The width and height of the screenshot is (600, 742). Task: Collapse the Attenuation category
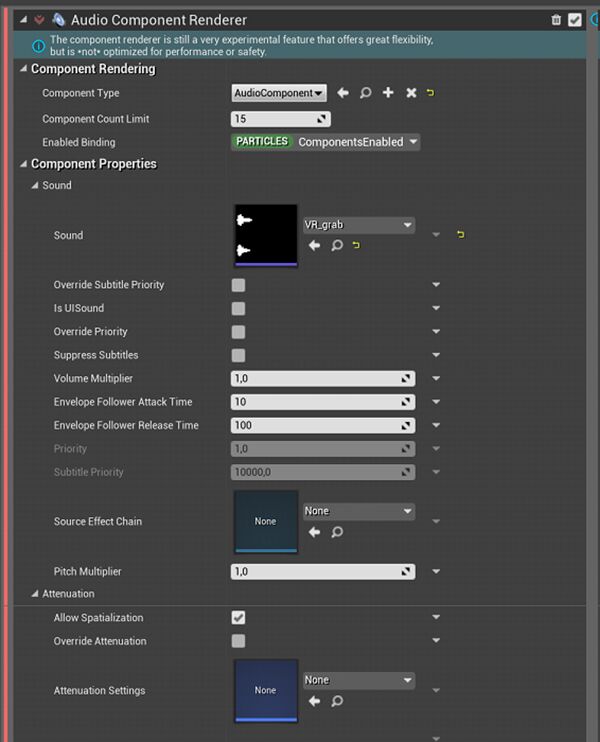[x=35, y=594]
